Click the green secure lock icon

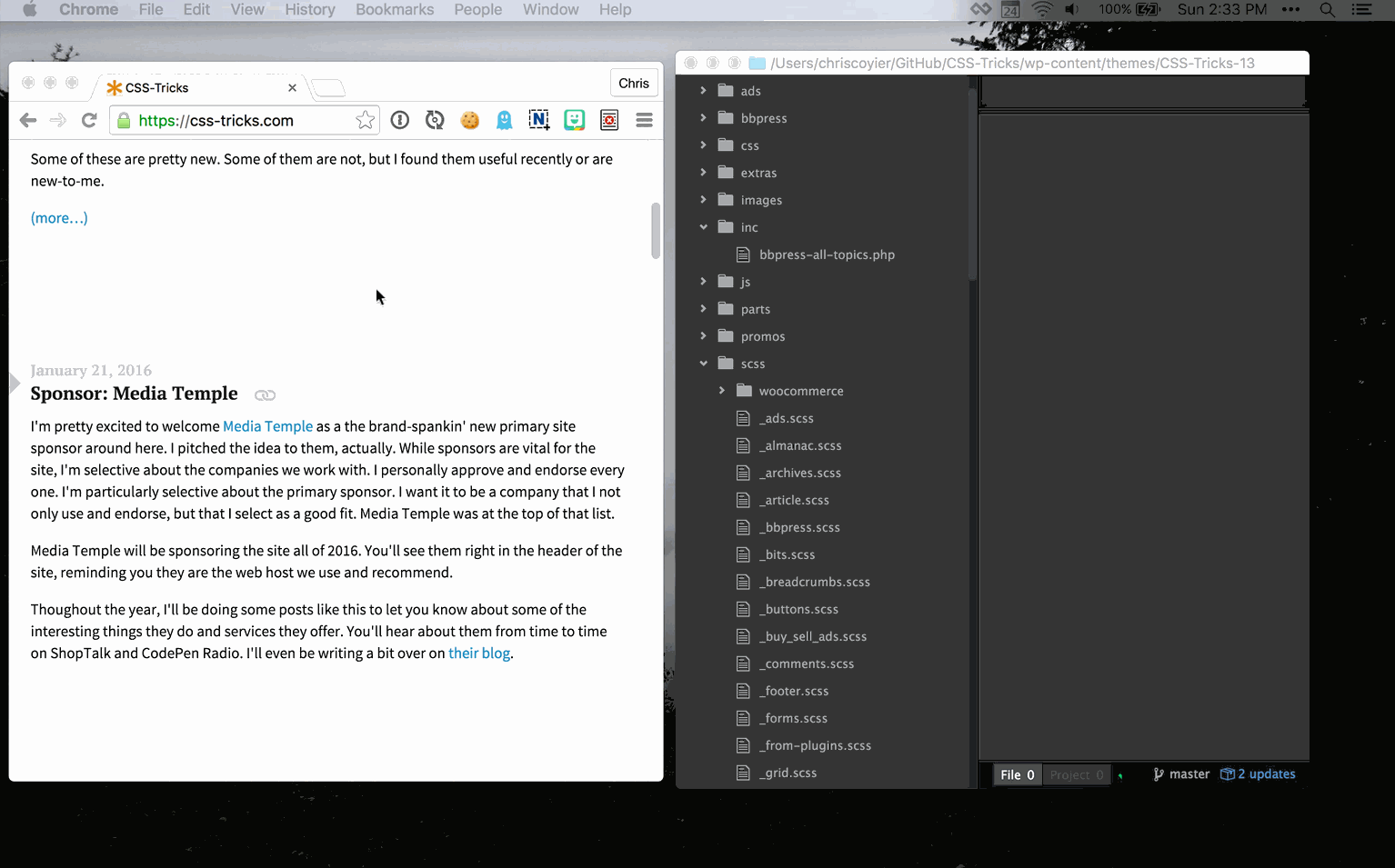tap(124, 120)
